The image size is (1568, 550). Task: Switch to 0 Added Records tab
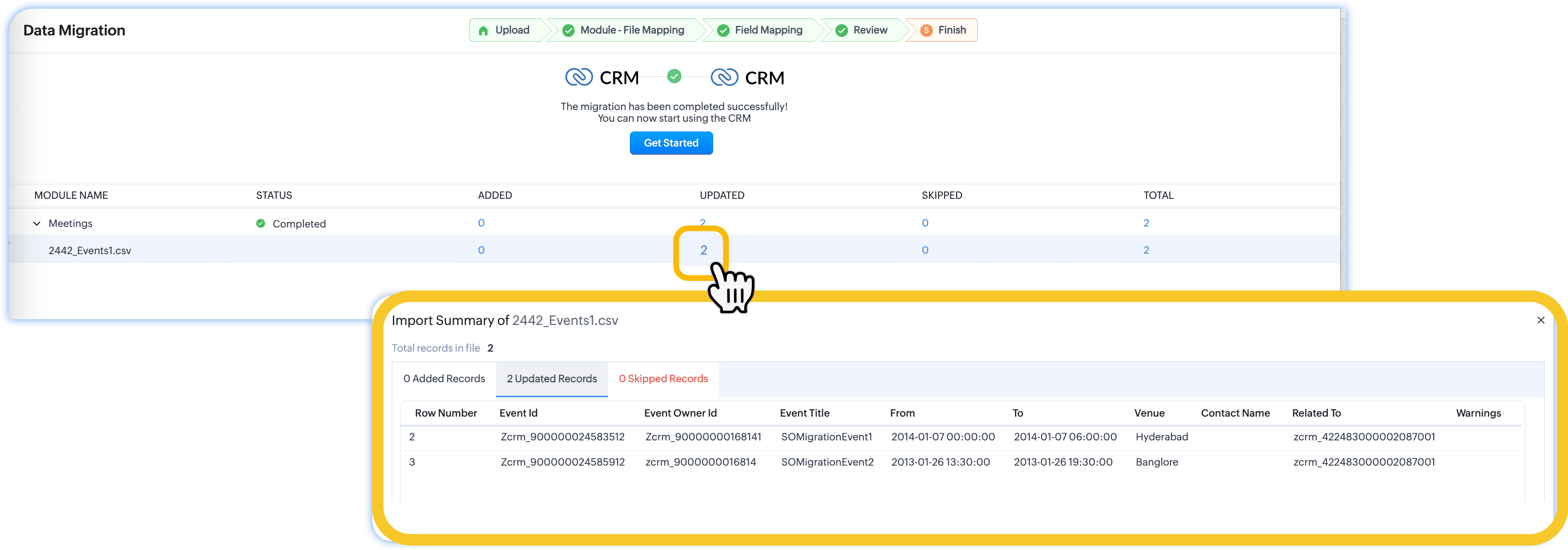coord(444,379)
